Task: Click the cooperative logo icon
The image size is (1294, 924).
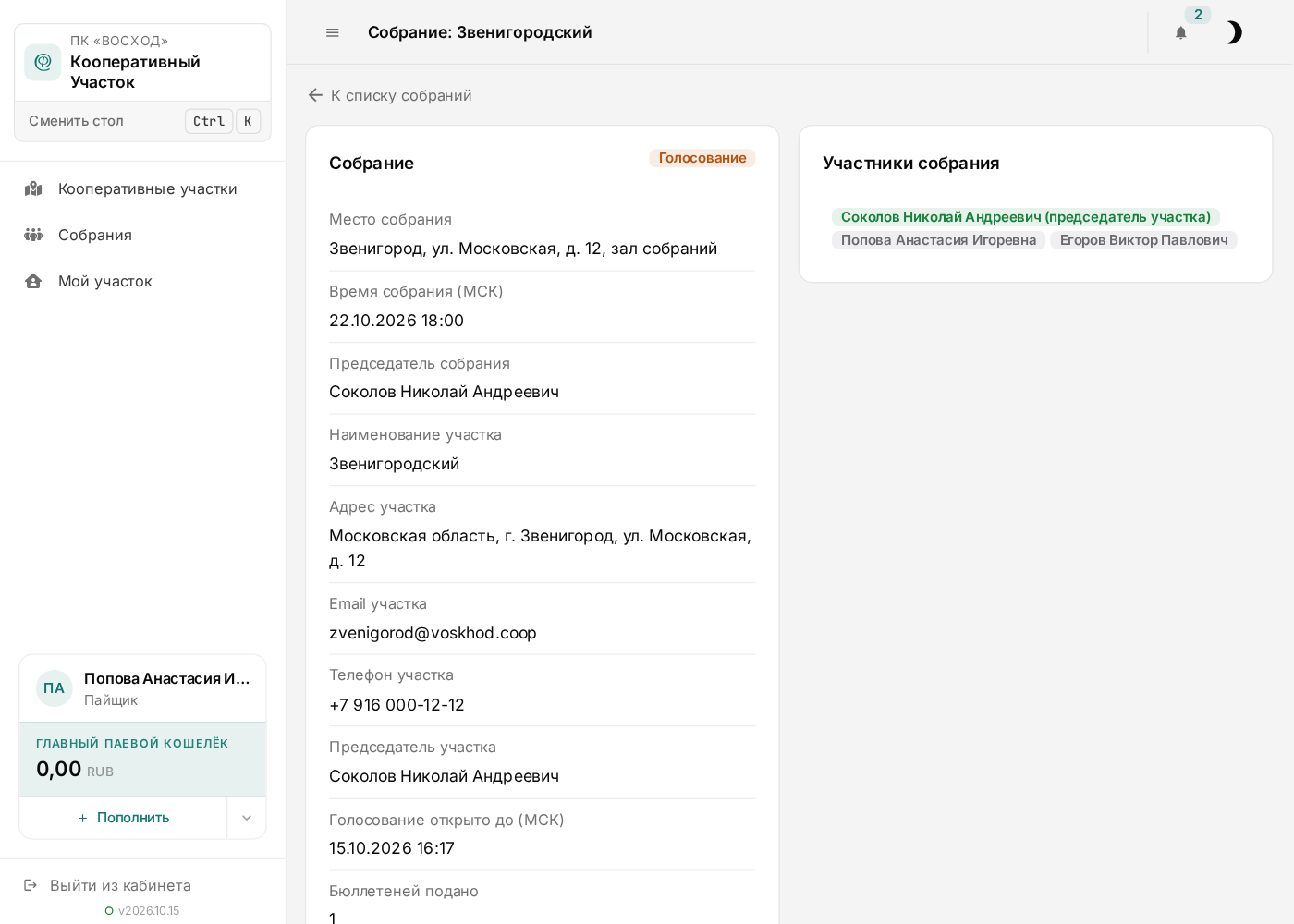Action: (x=43, y=62)
